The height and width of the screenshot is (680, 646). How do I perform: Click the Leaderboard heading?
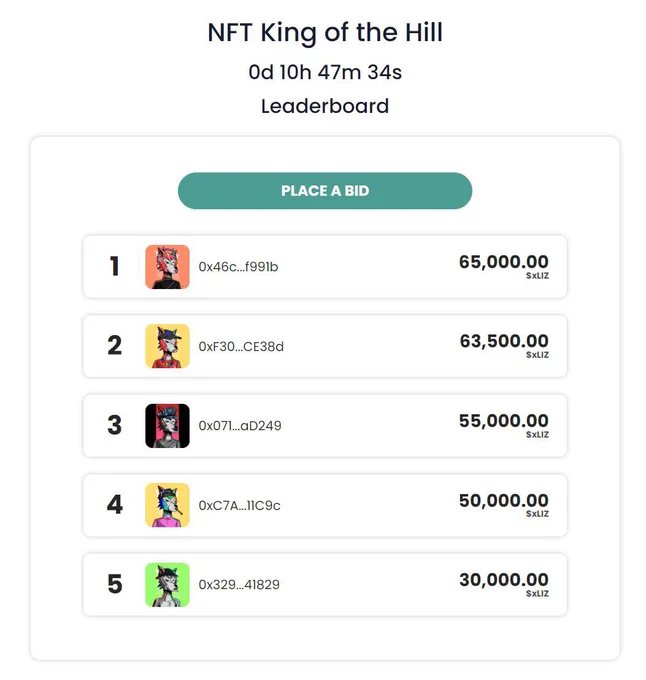click(x=325, y=106)
